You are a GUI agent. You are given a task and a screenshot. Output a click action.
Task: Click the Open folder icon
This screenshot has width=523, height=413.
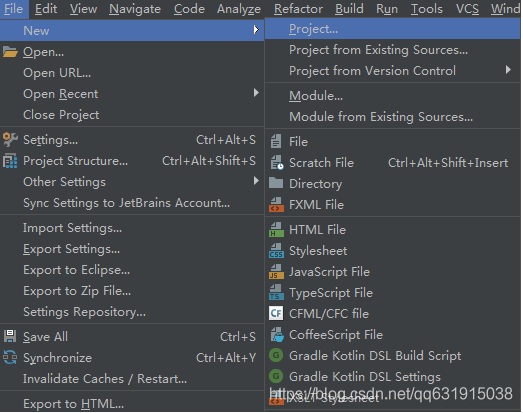pos(10,52)
